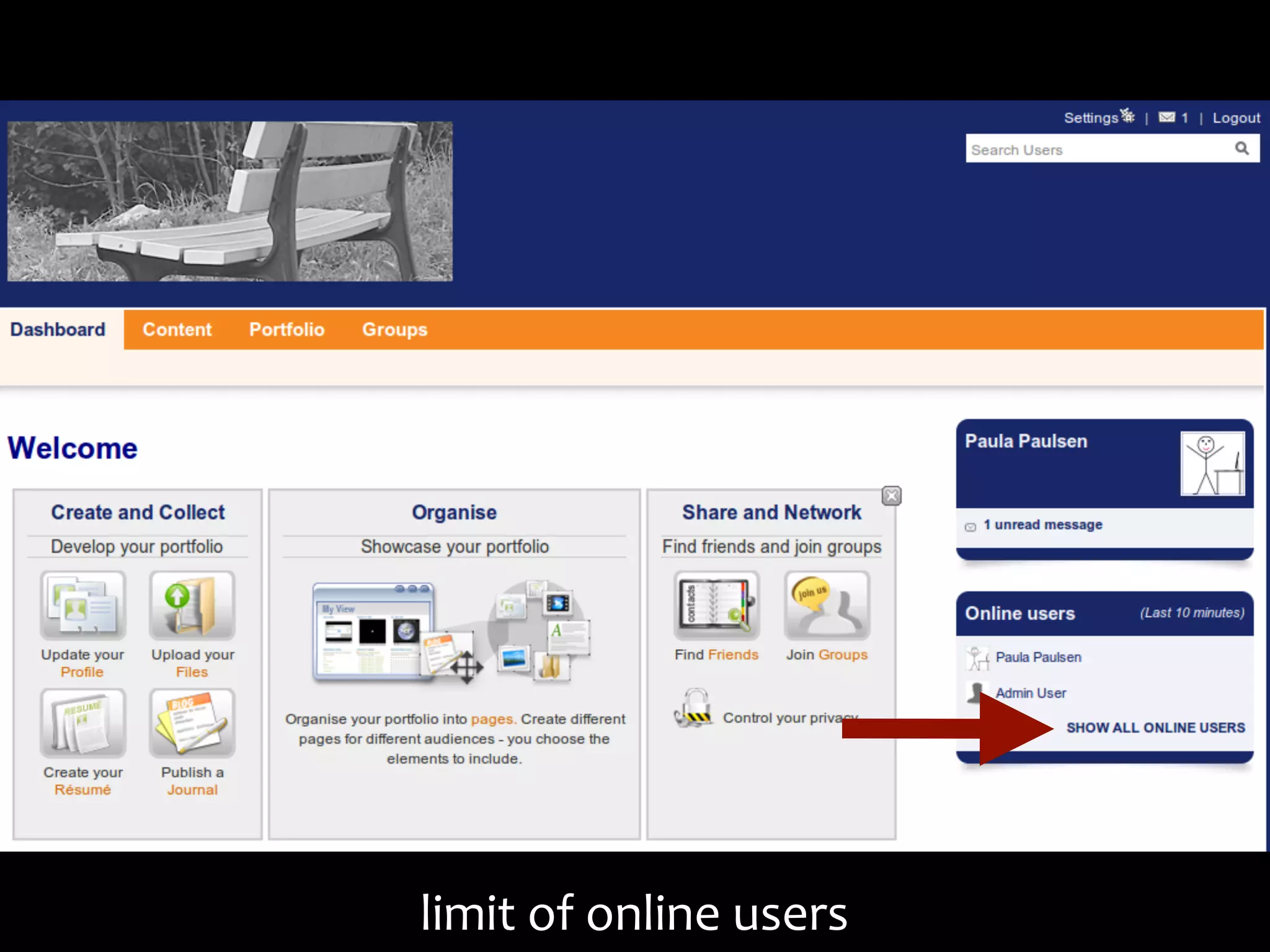Click Paula Paulsen's profile picture in sidebar
This screenshot has height=952, width=1270.
tap(1212, 464)
